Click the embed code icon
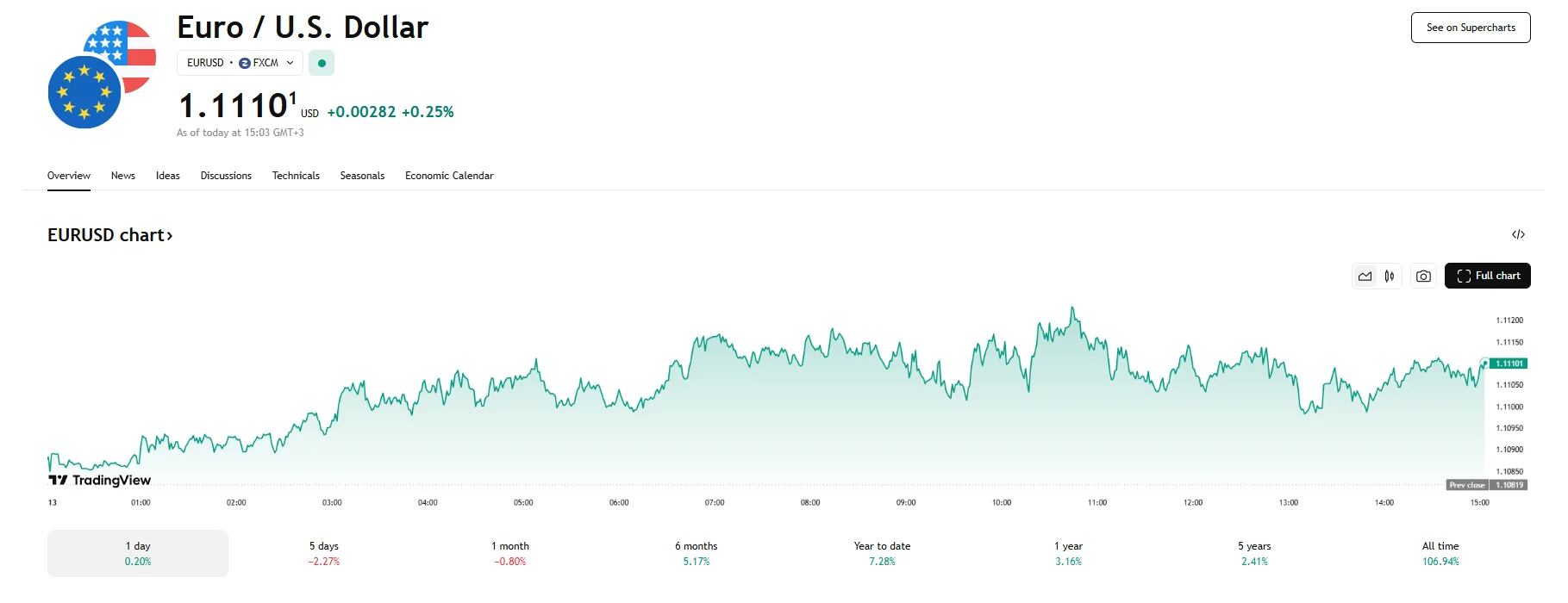 pos(1518,234)
